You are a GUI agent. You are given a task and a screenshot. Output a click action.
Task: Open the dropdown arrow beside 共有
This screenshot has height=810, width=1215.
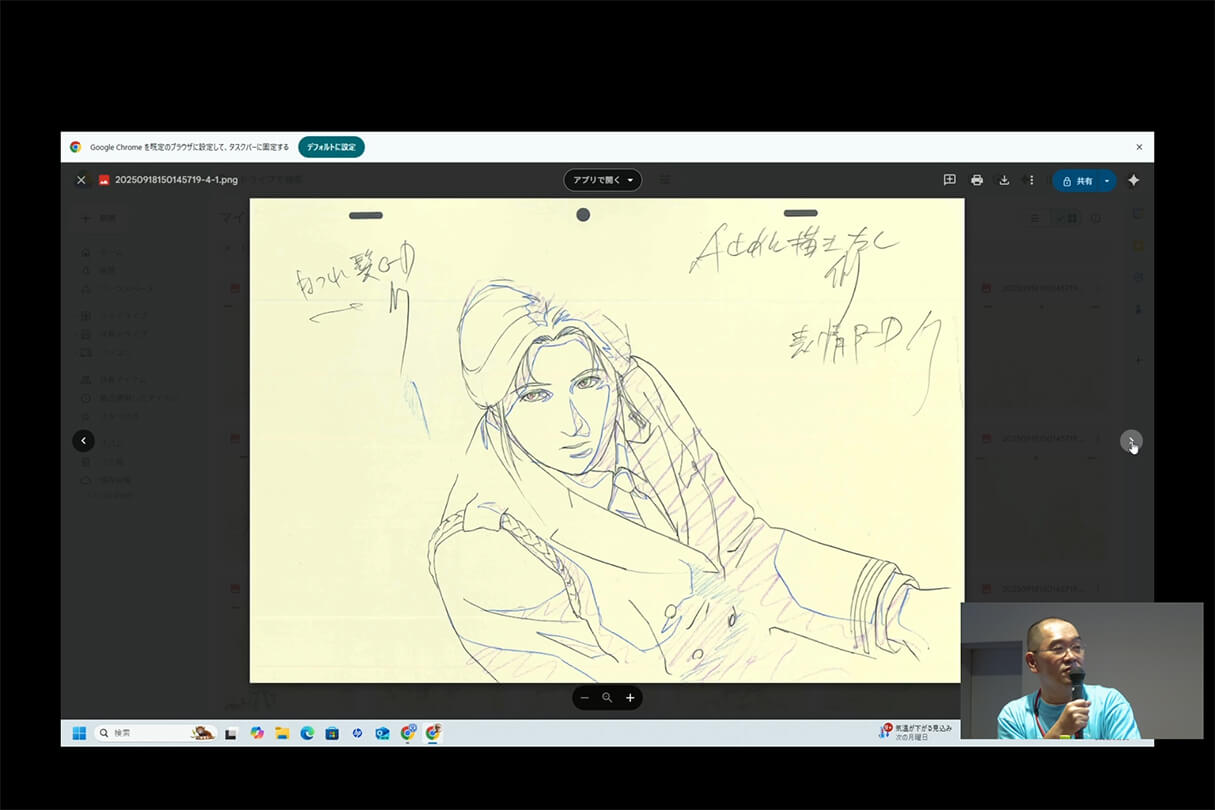(1106, 181)
